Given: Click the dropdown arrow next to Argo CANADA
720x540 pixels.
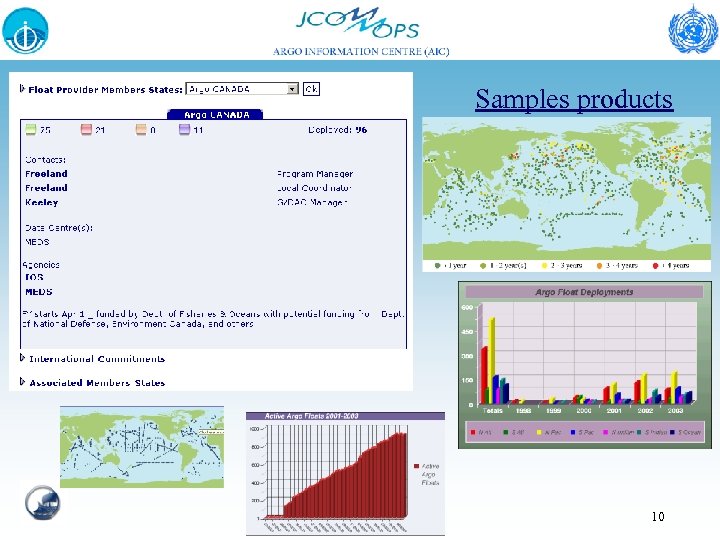Looking at the screenshot, I should [x=292, y=89].
